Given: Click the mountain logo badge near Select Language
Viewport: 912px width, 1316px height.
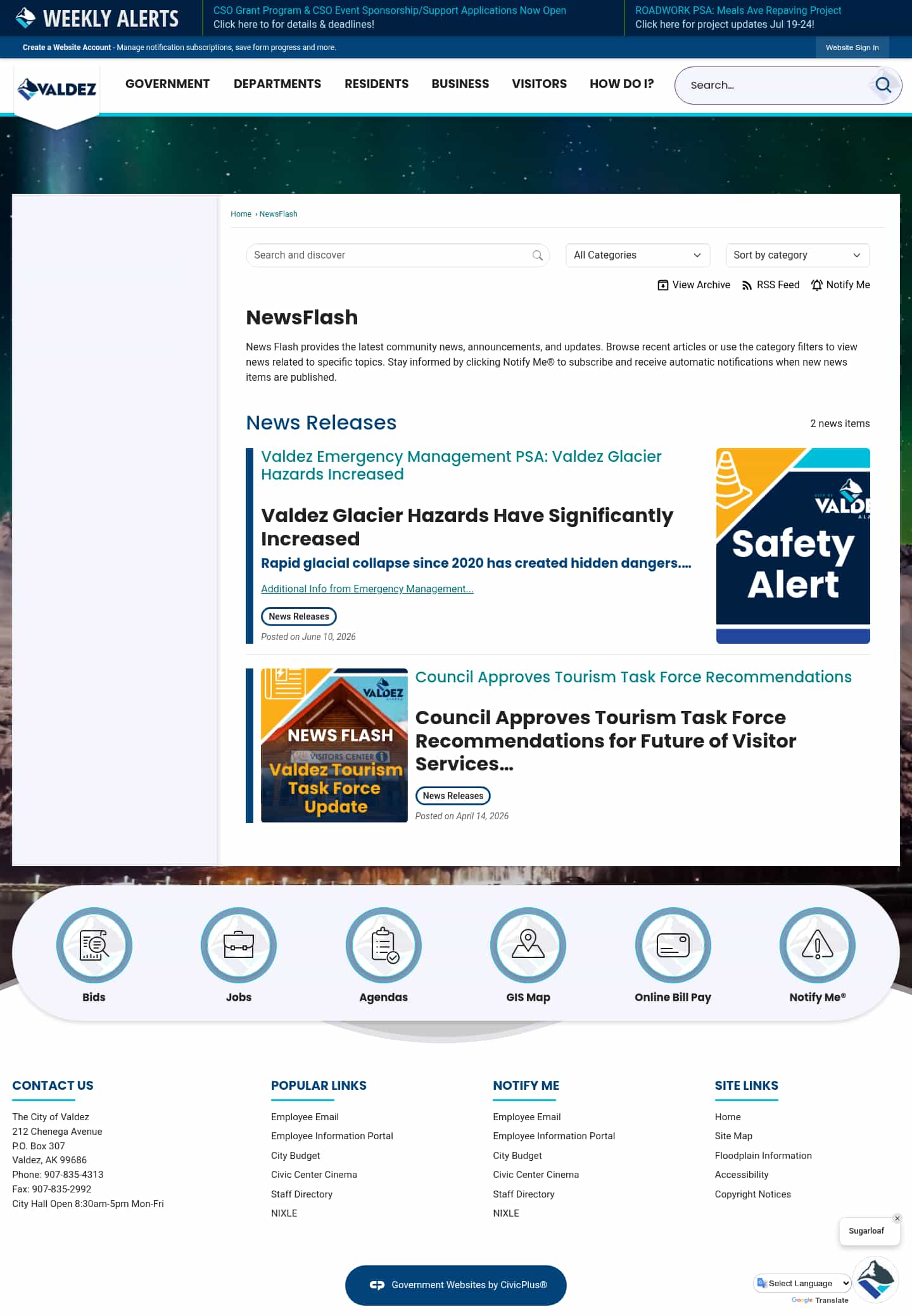Looking at the screenshot, I should click(x=875, y=1280).
